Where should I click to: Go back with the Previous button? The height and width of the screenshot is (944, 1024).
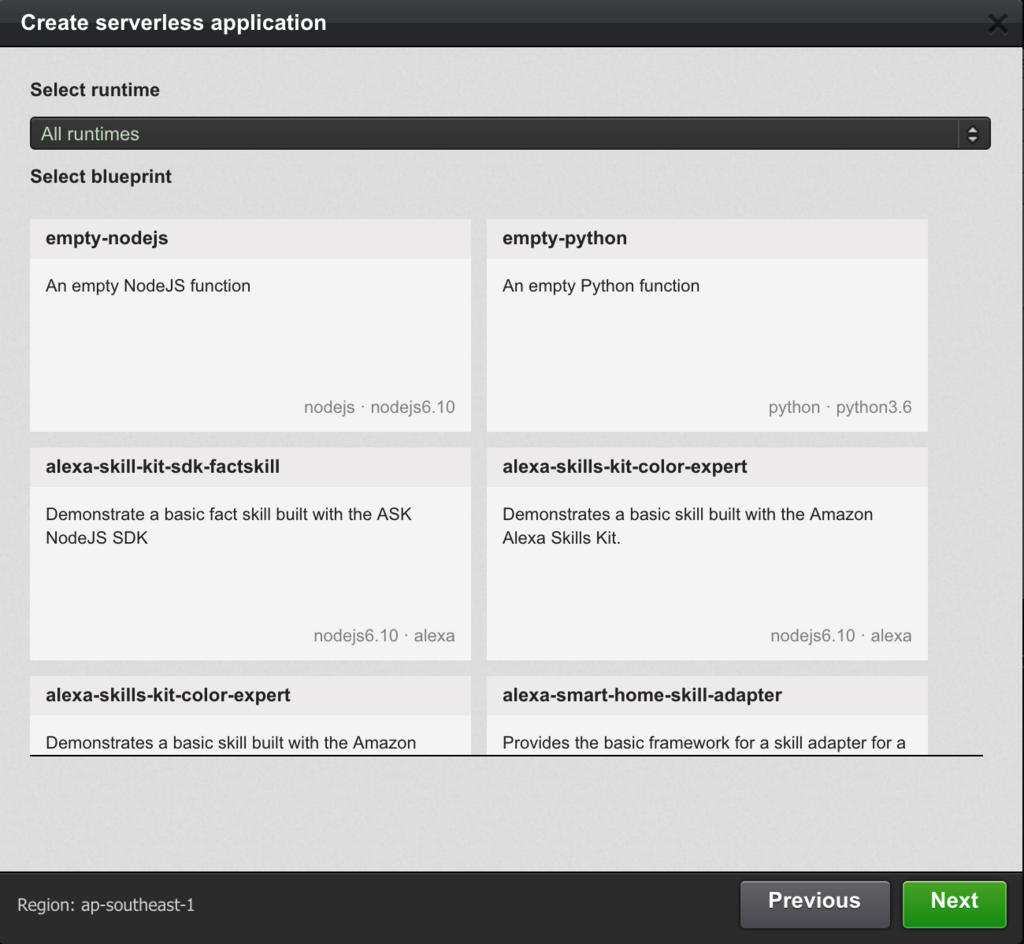[814, 904]
